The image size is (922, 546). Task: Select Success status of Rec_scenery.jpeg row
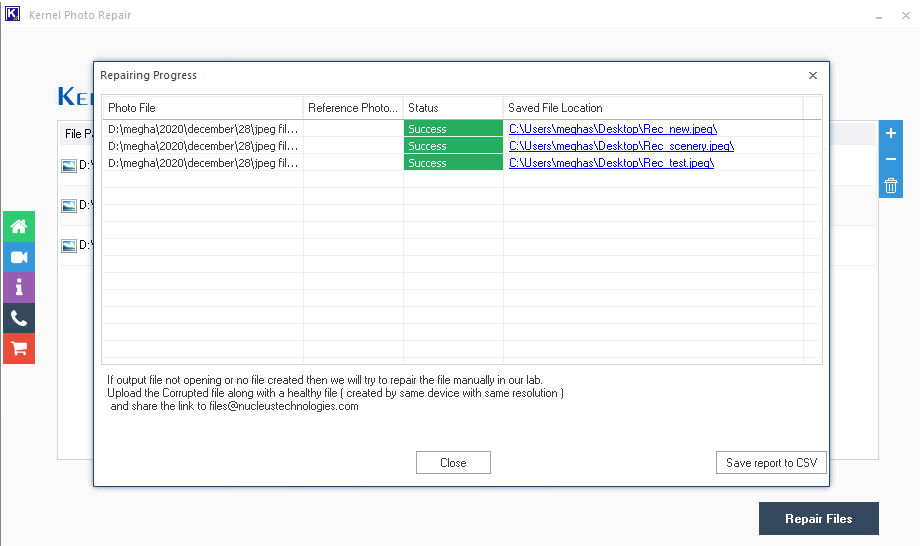453,146
